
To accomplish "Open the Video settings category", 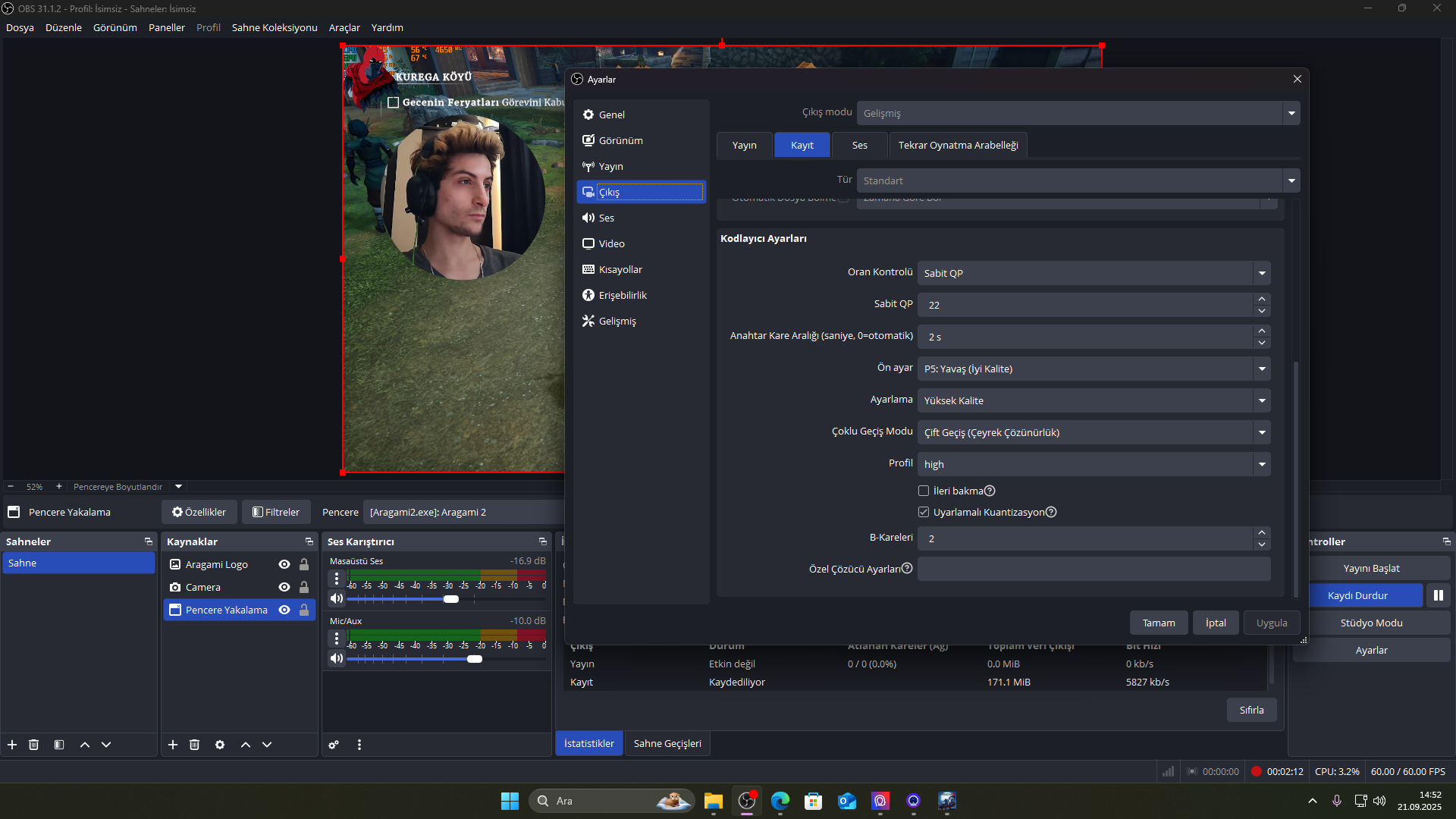I will (641, 243).
